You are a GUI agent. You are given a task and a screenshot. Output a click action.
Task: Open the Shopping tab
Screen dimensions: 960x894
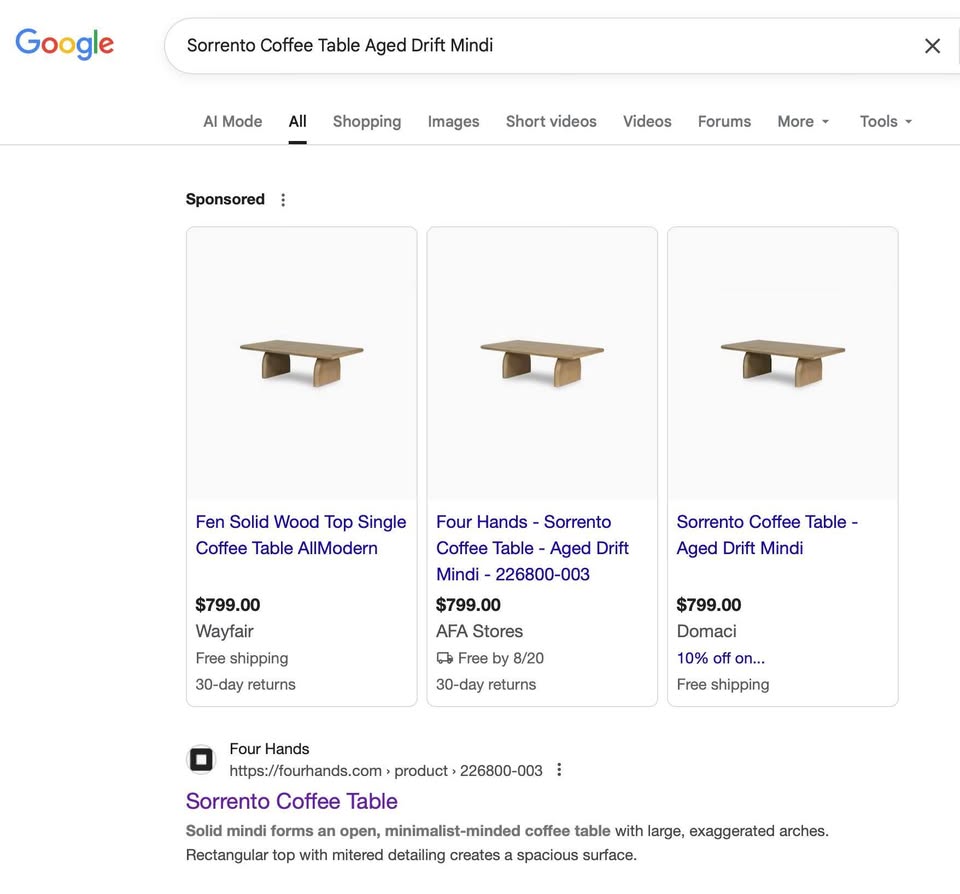pyautogui.click(x=367, y=121)
